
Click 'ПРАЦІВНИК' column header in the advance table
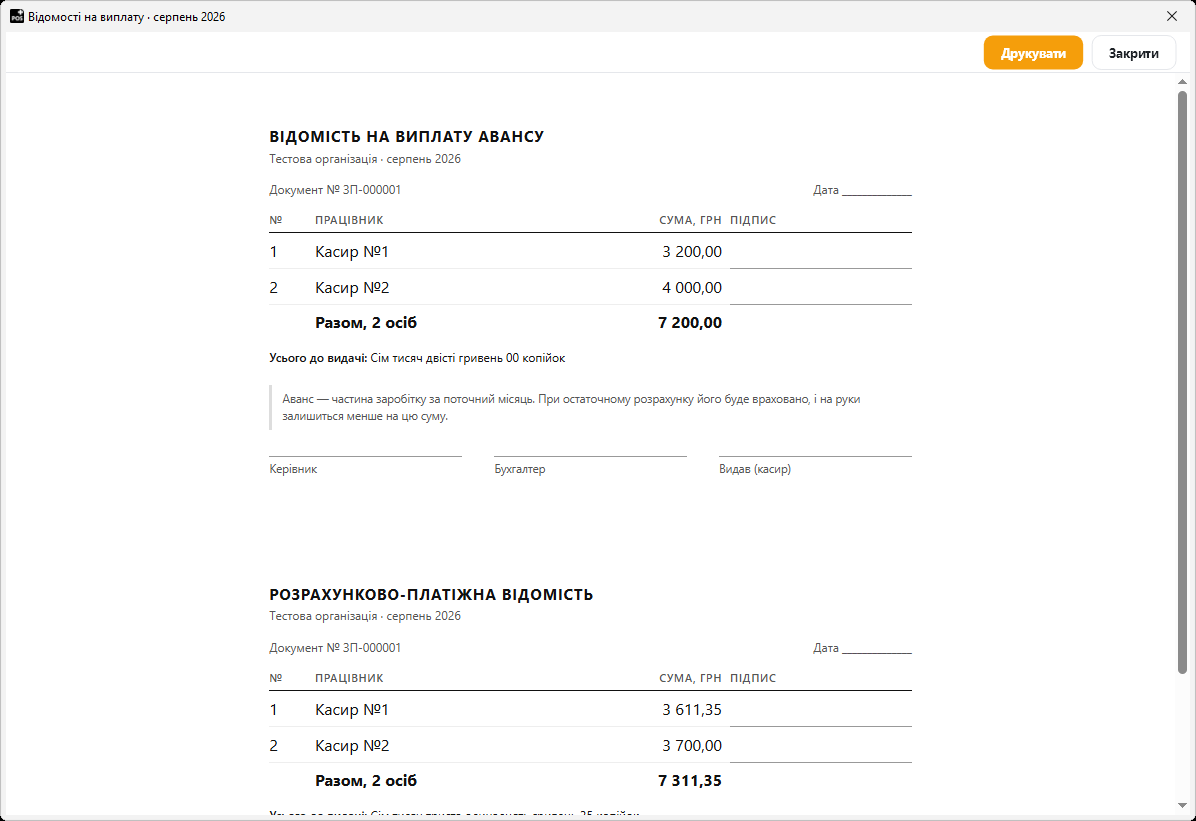[x=349, y=221]
